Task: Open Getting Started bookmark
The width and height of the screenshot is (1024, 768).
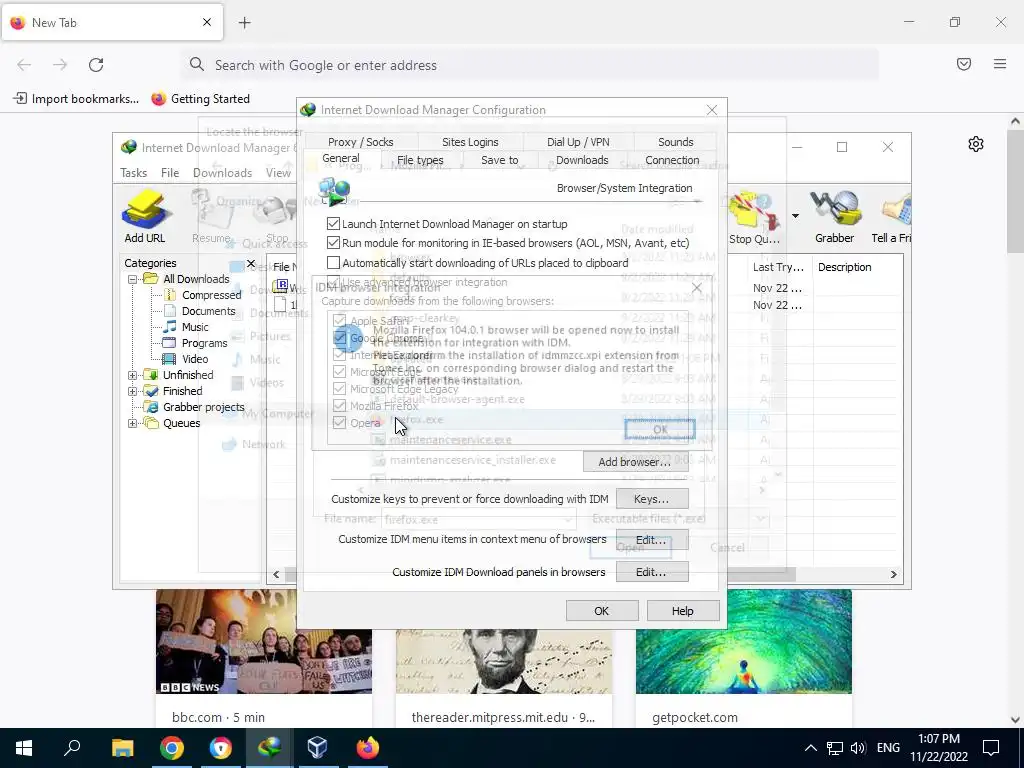Action: [200, 99]
